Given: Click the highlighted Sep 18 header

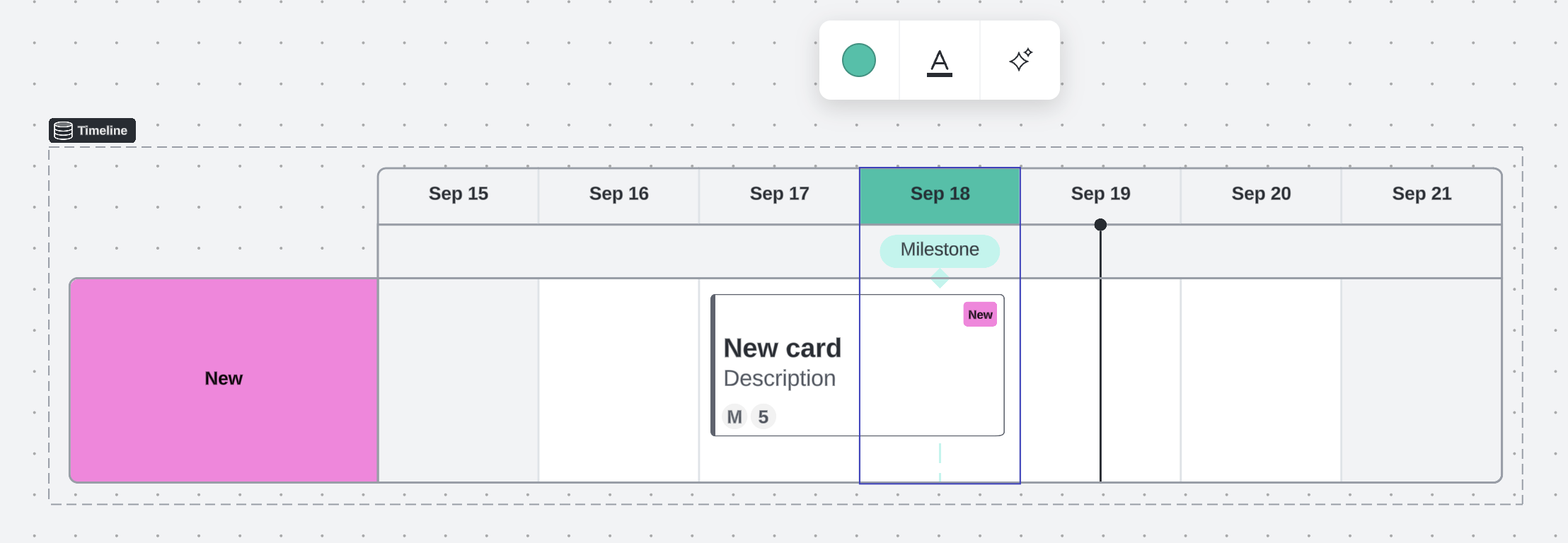Looking at the screenshot, I should (940, 194).
